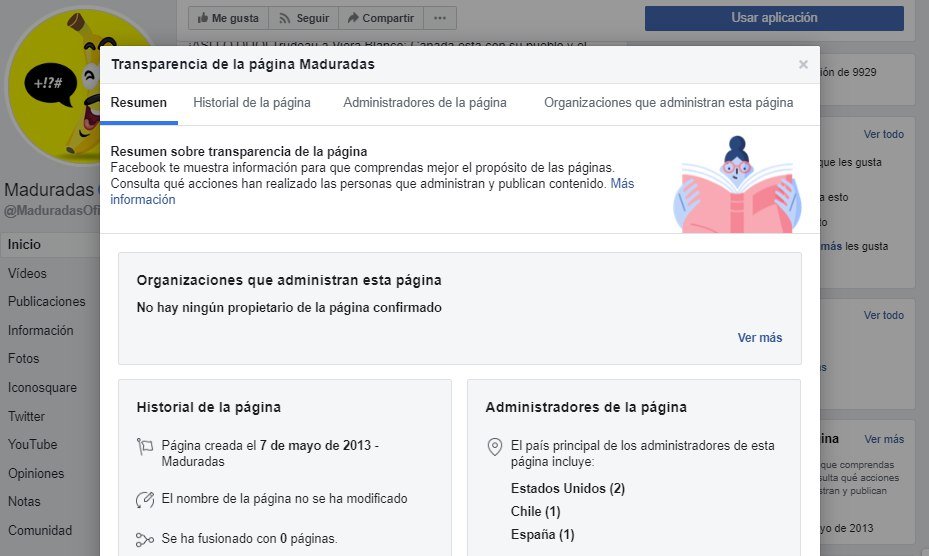The height and width of the screenshot is (556, 929).
Task: Click the Compartir button
Action: click(381, 18)
